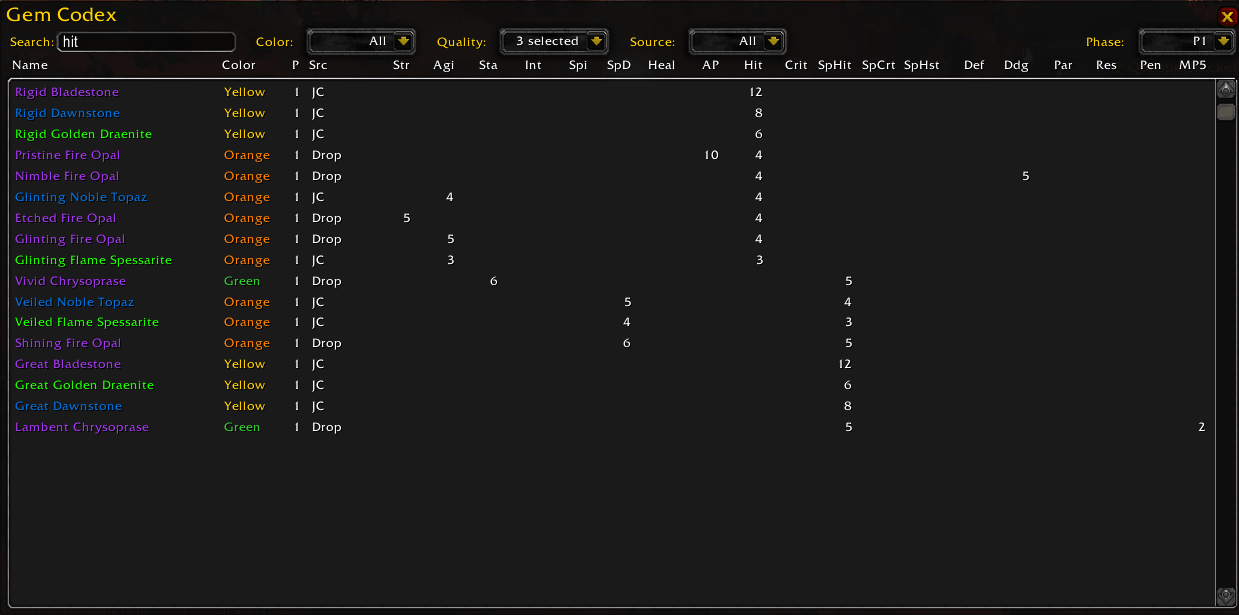
Task: Sort by the SpHst column header
Action: click(x=922, y=65)
